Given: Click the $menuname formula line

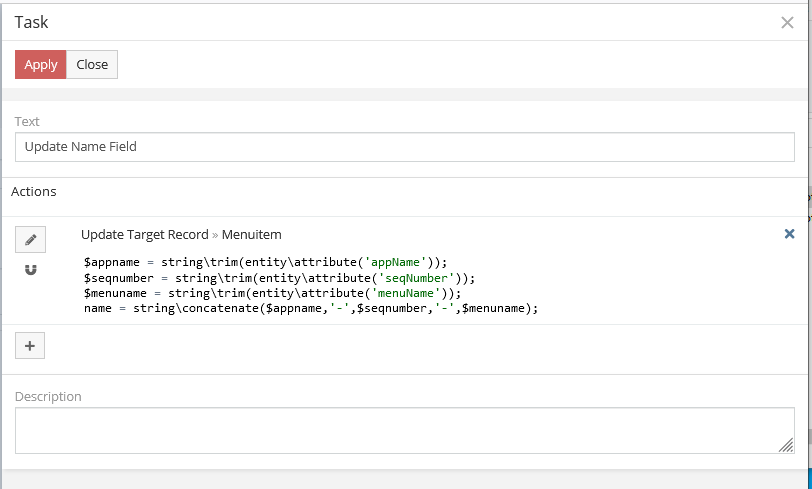Looking at the screenshot, I should tap(272, 293).
